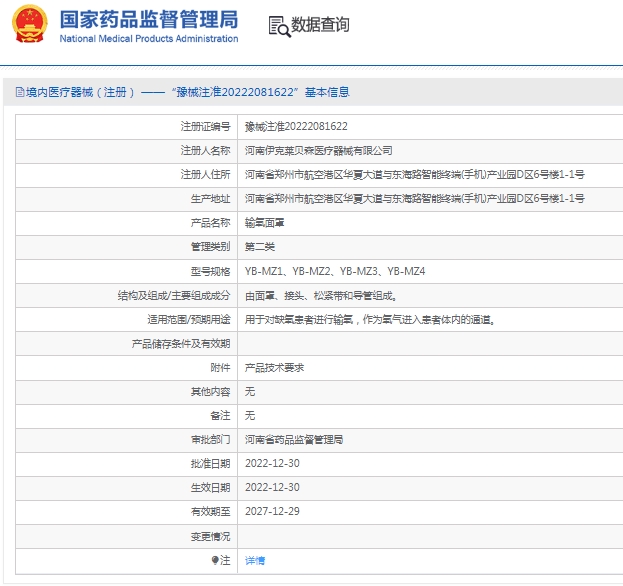The height and width of the screenshot is (586, 623).
Task: Click the 注册证编号 label cell
Action: click(205, 126)
